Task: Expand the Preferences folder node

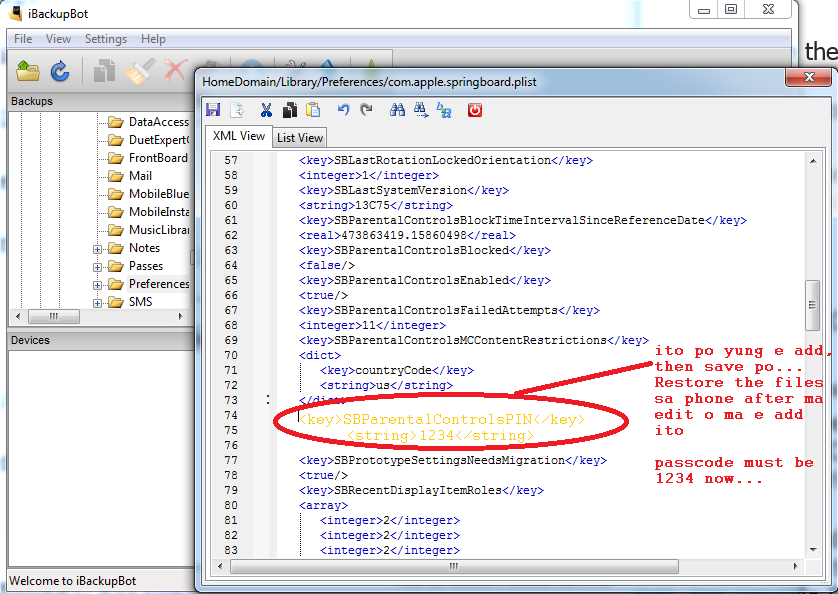Action: coord(97,285)
